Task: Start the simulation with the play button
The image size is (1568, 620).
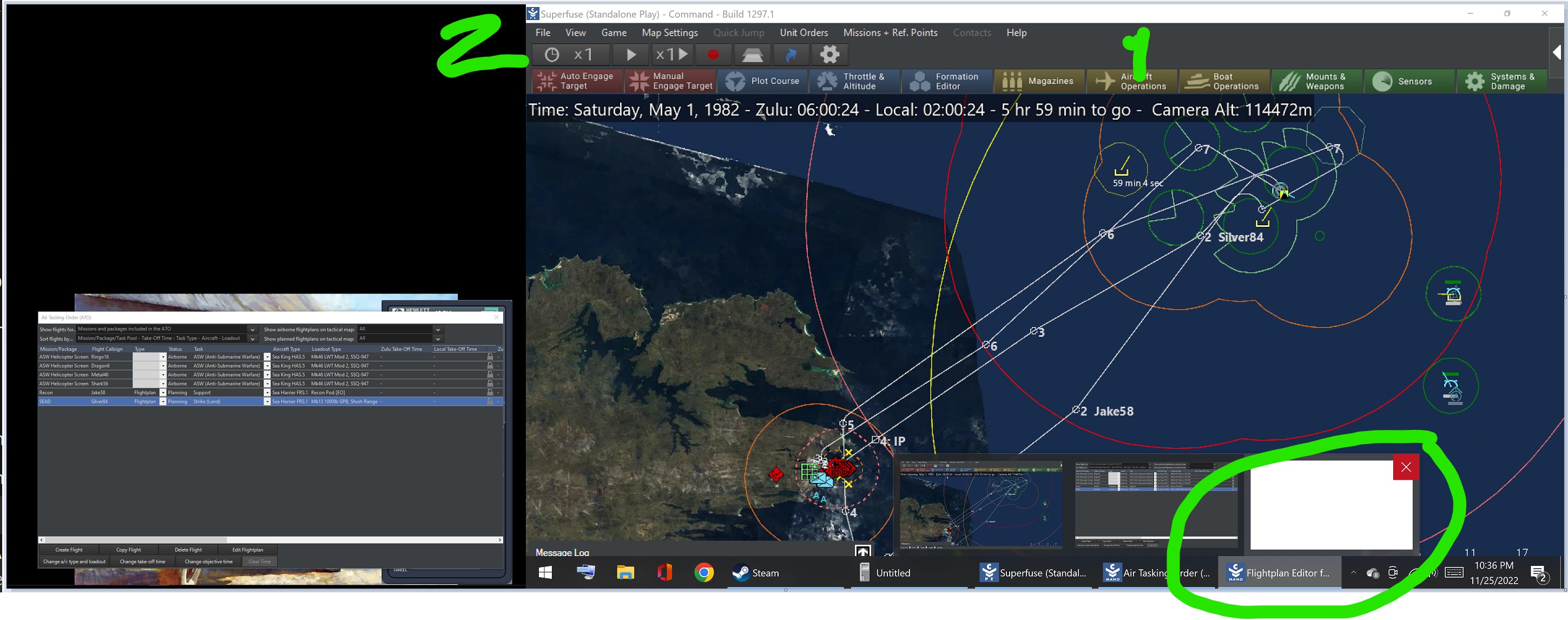Action: coord(631,55)
